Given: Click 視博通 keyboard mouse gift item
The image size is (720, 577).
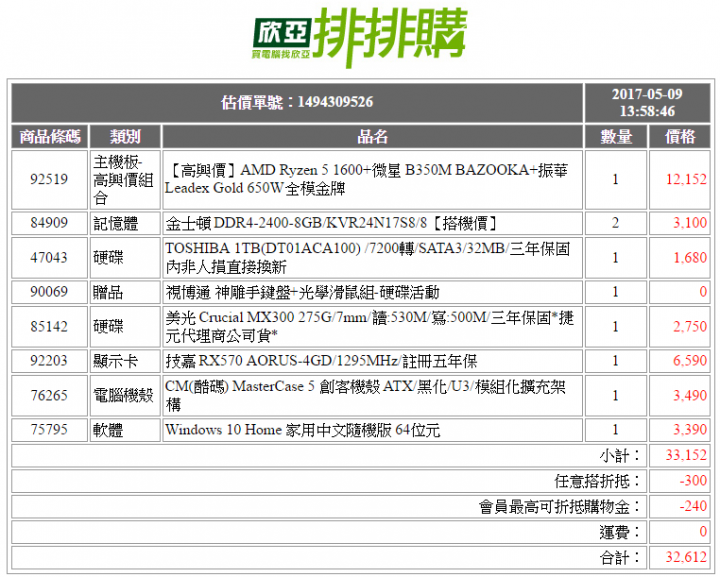Looking at the screenshot, I should [302, 292].
